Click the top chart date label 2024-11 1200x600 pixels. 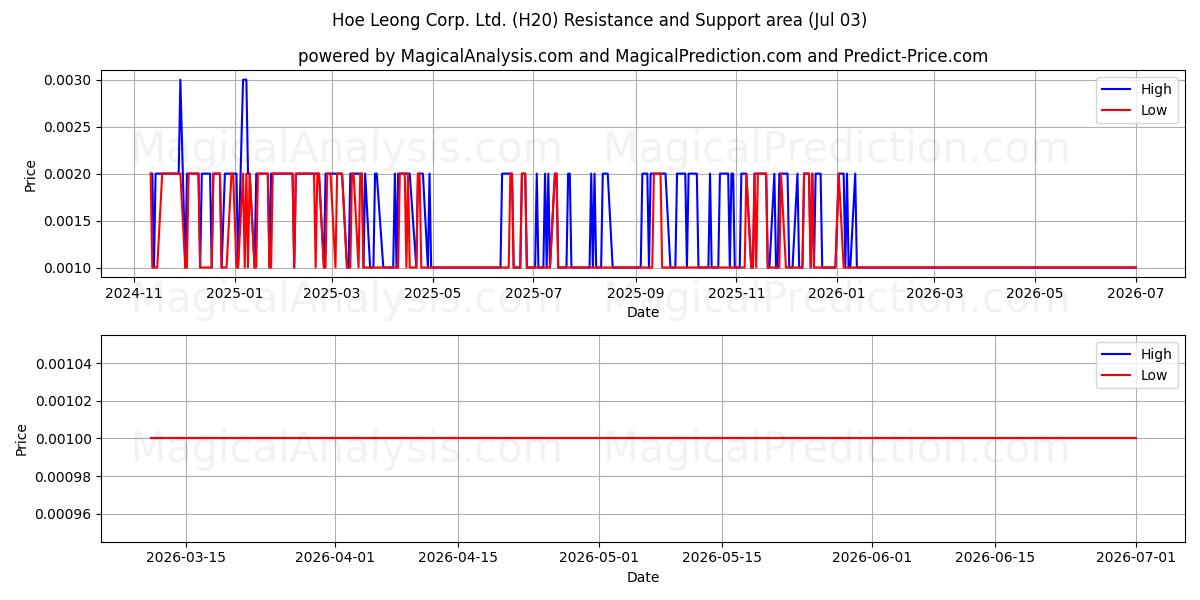(134, 293)
